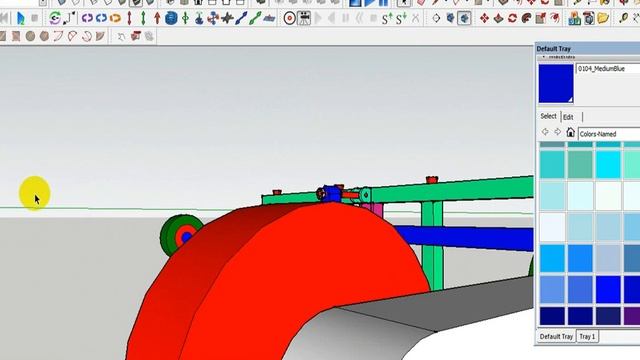Click the 0104_MediumBlue material name field
This screenshot has width=640, height=360.
click(608, 69)
